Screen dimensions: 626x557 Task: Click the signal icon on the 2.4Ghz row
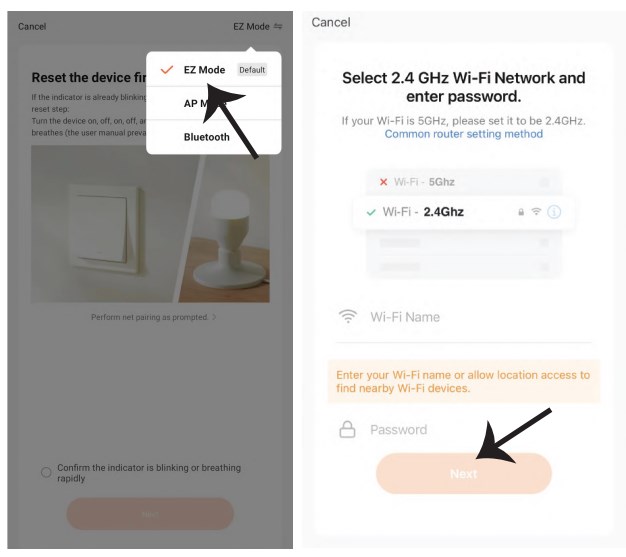coord(536,212)
